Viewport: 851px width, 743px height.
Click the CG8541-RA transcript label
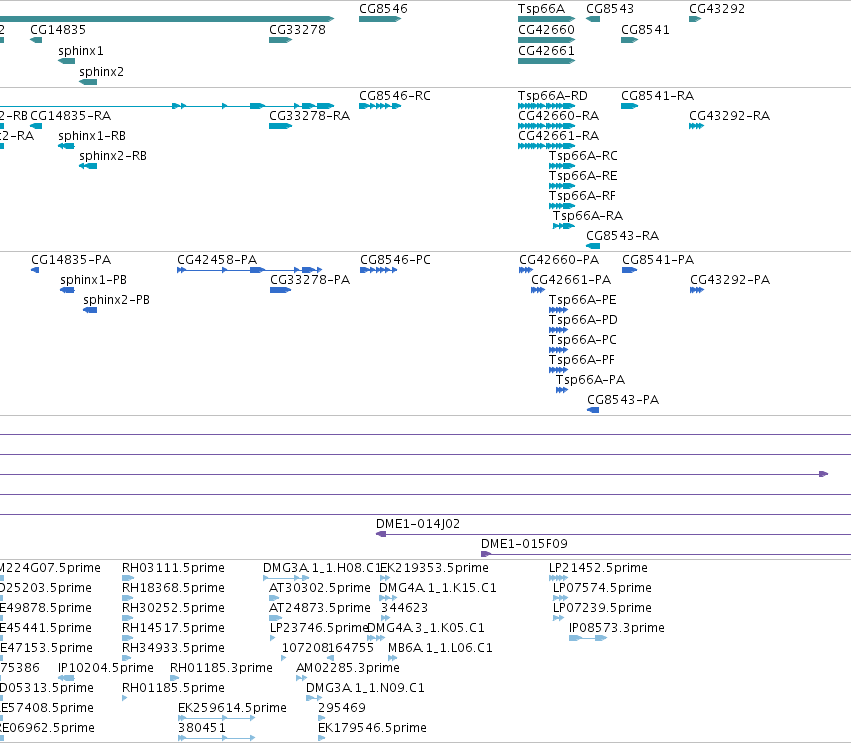657,96
